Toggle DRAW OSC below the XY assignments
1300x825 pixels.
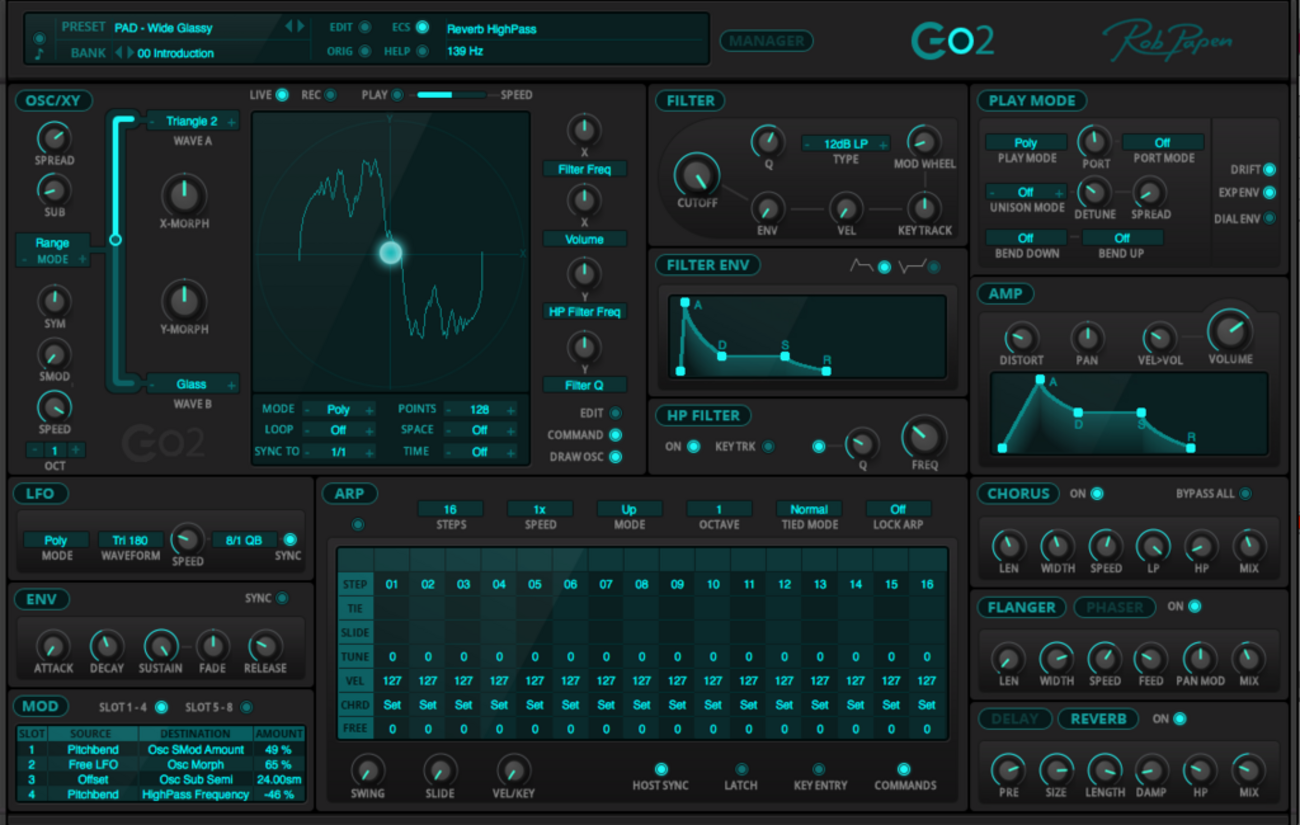(x=615, y=457)
